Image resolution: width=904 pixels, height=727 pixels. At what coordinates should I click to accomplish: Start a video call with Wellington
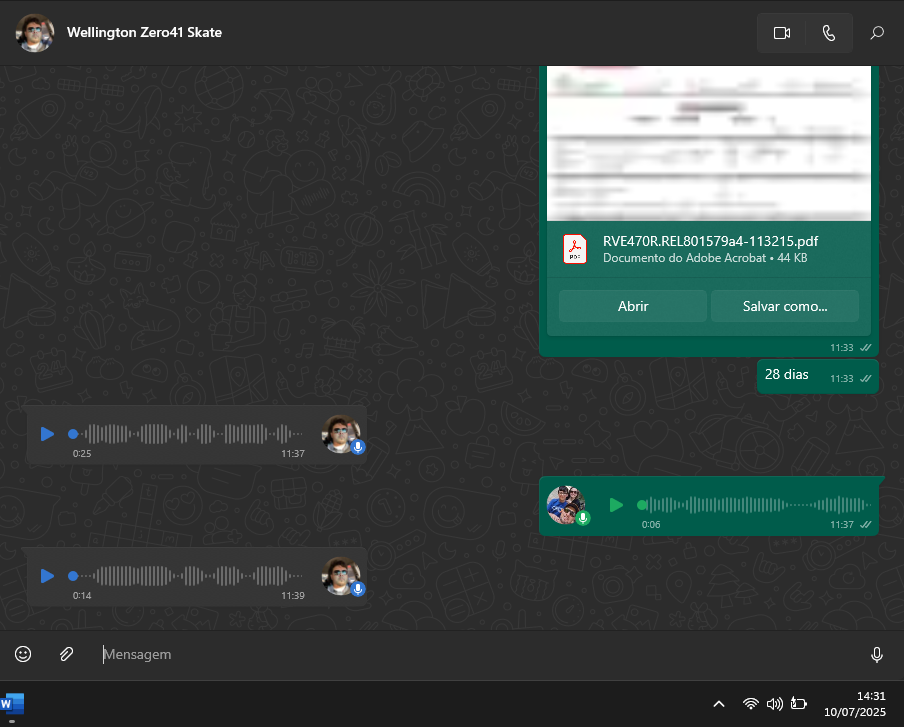pos(781,33)
